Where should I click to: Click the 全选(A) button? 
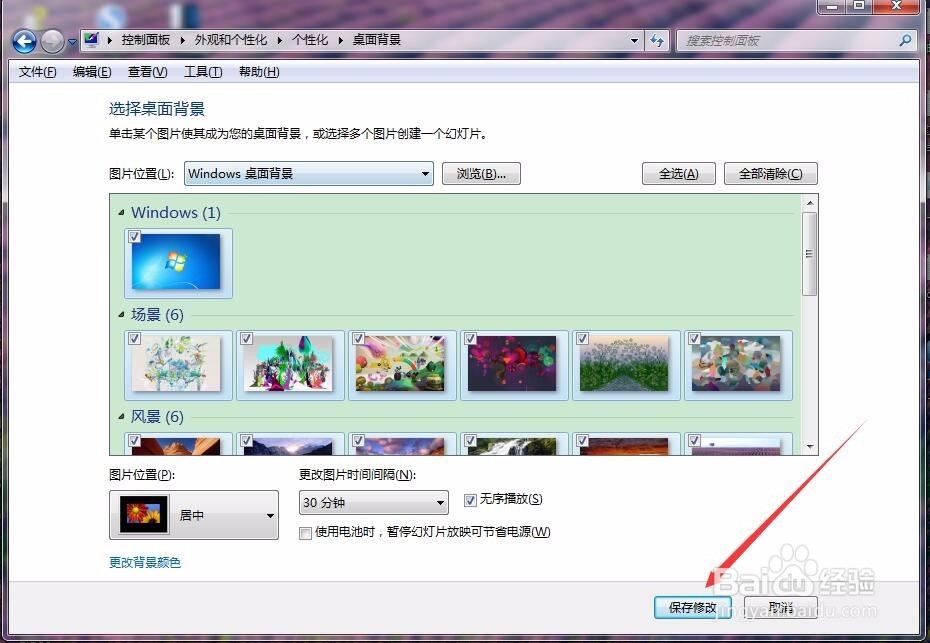(679, 174)
